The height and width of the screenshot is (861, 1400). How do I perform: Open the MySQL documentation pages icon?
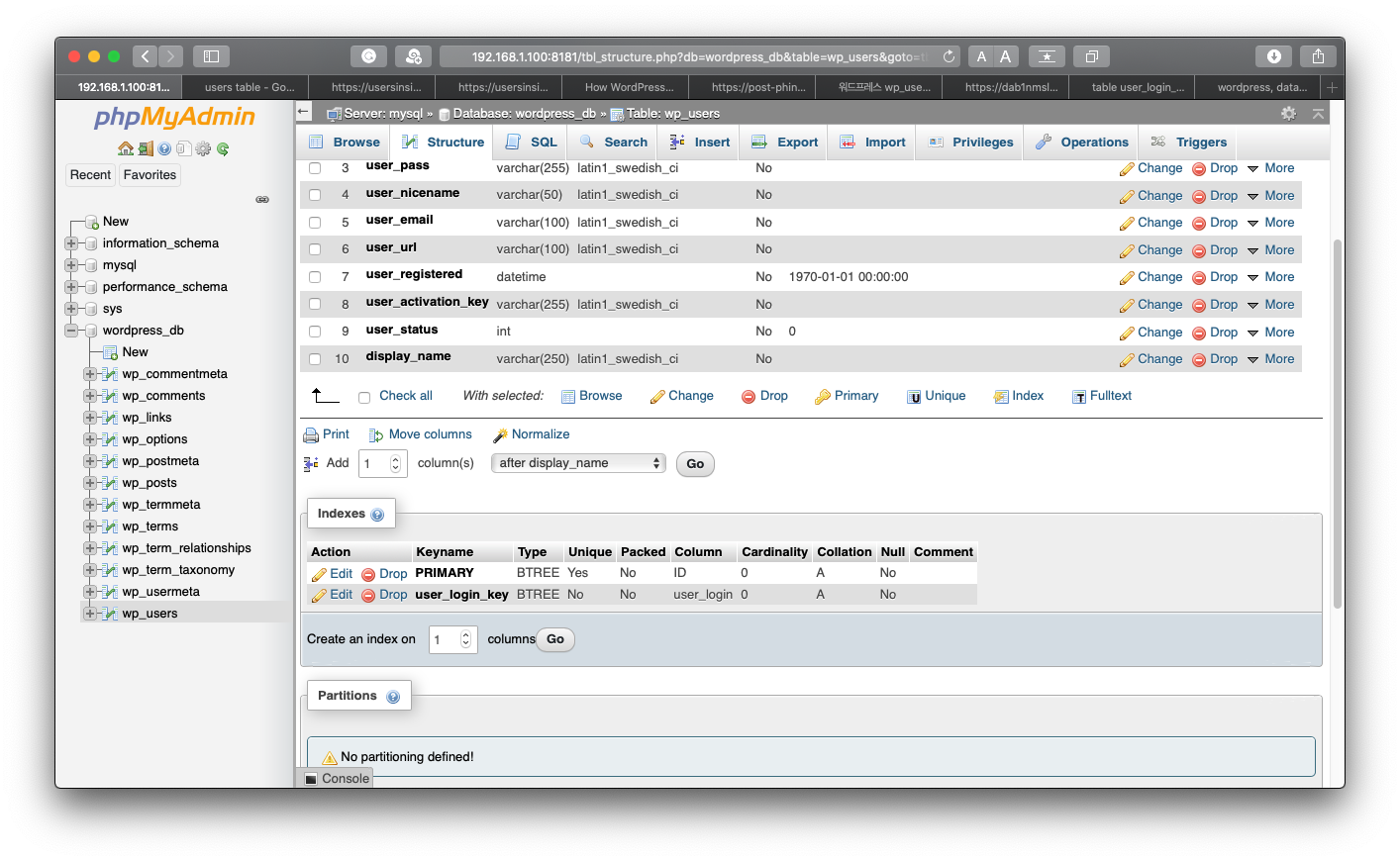pos(183,148)
